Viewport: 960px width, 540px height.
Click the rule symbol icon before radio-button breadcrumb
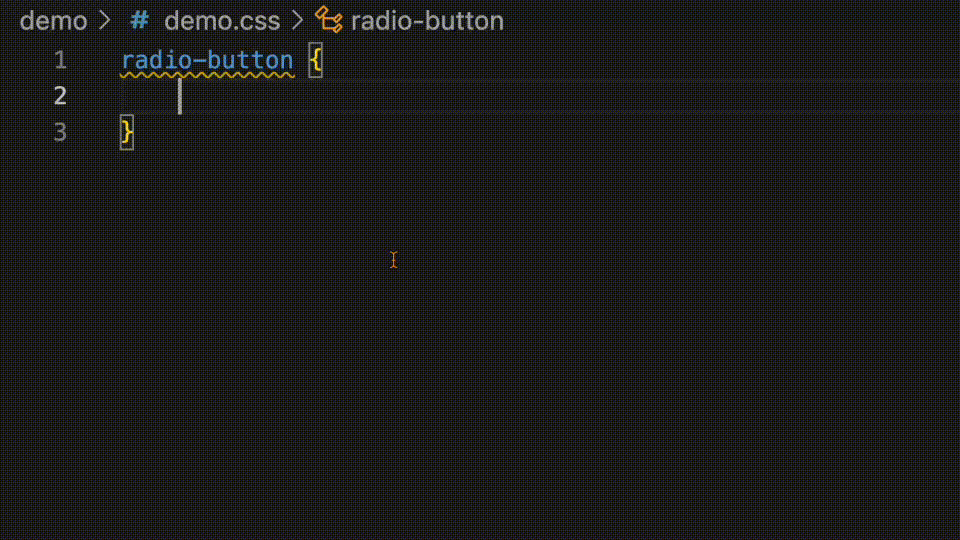point(329,20)
